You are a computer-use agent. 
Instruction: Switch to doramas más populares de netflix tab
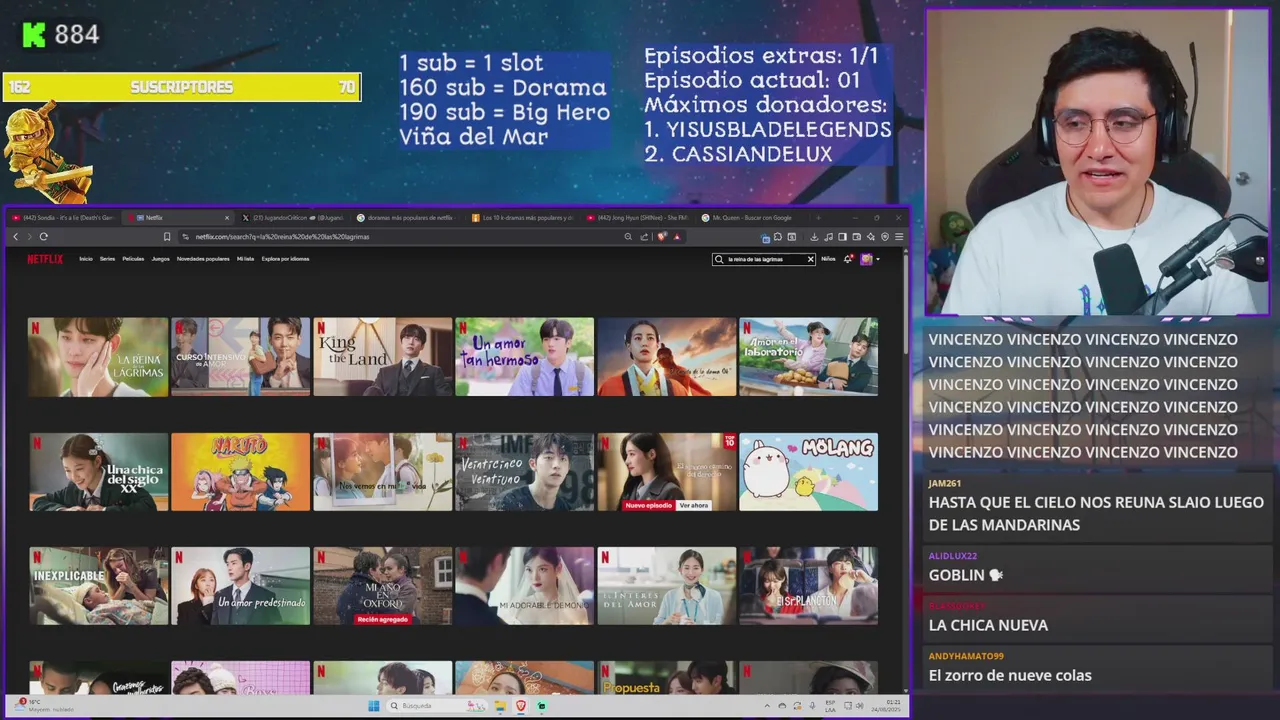click(405, 217)
